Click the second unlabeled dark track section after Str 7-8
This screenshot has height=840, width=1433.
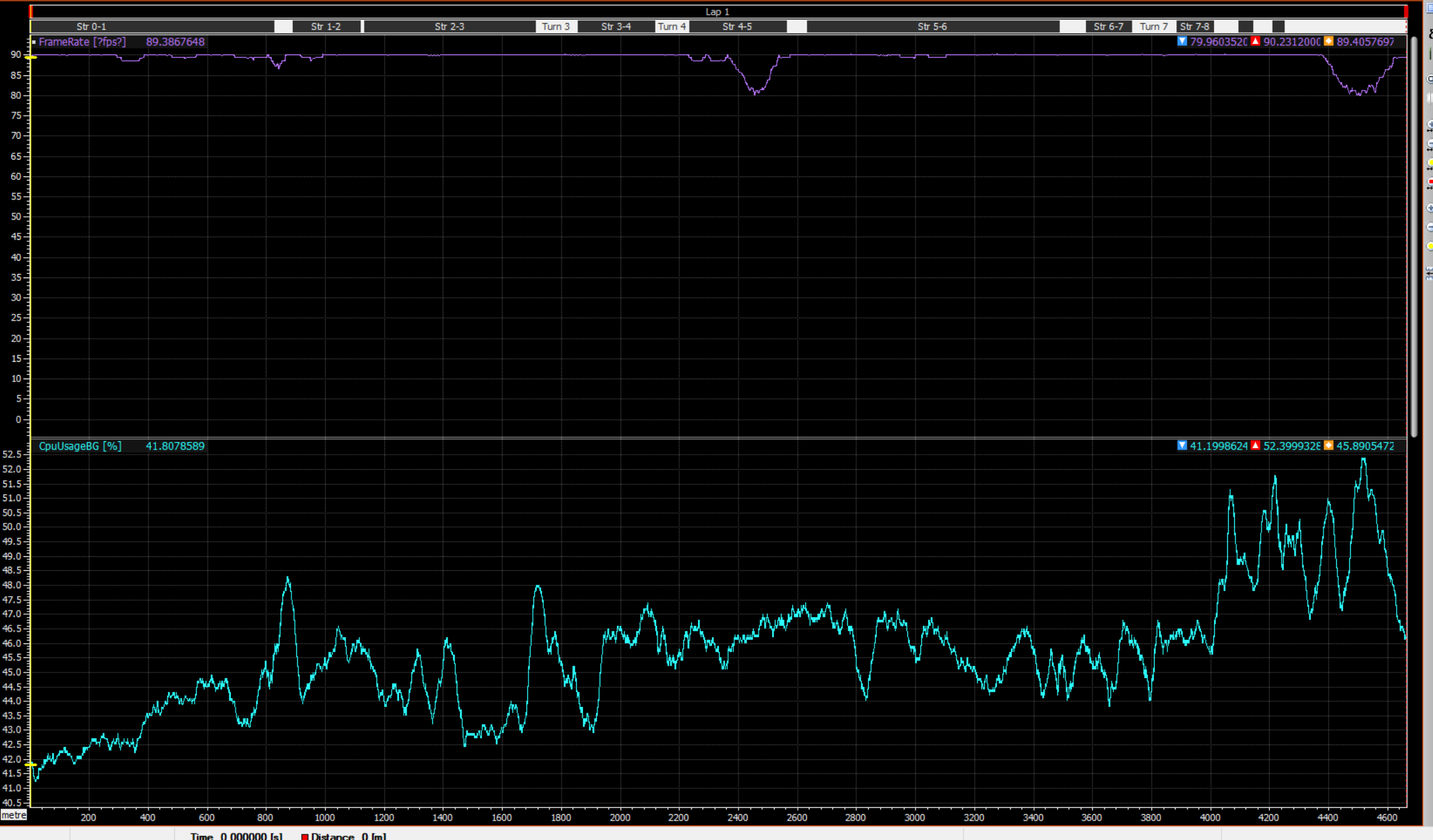pyautogui.click(x=1278, y=26)
